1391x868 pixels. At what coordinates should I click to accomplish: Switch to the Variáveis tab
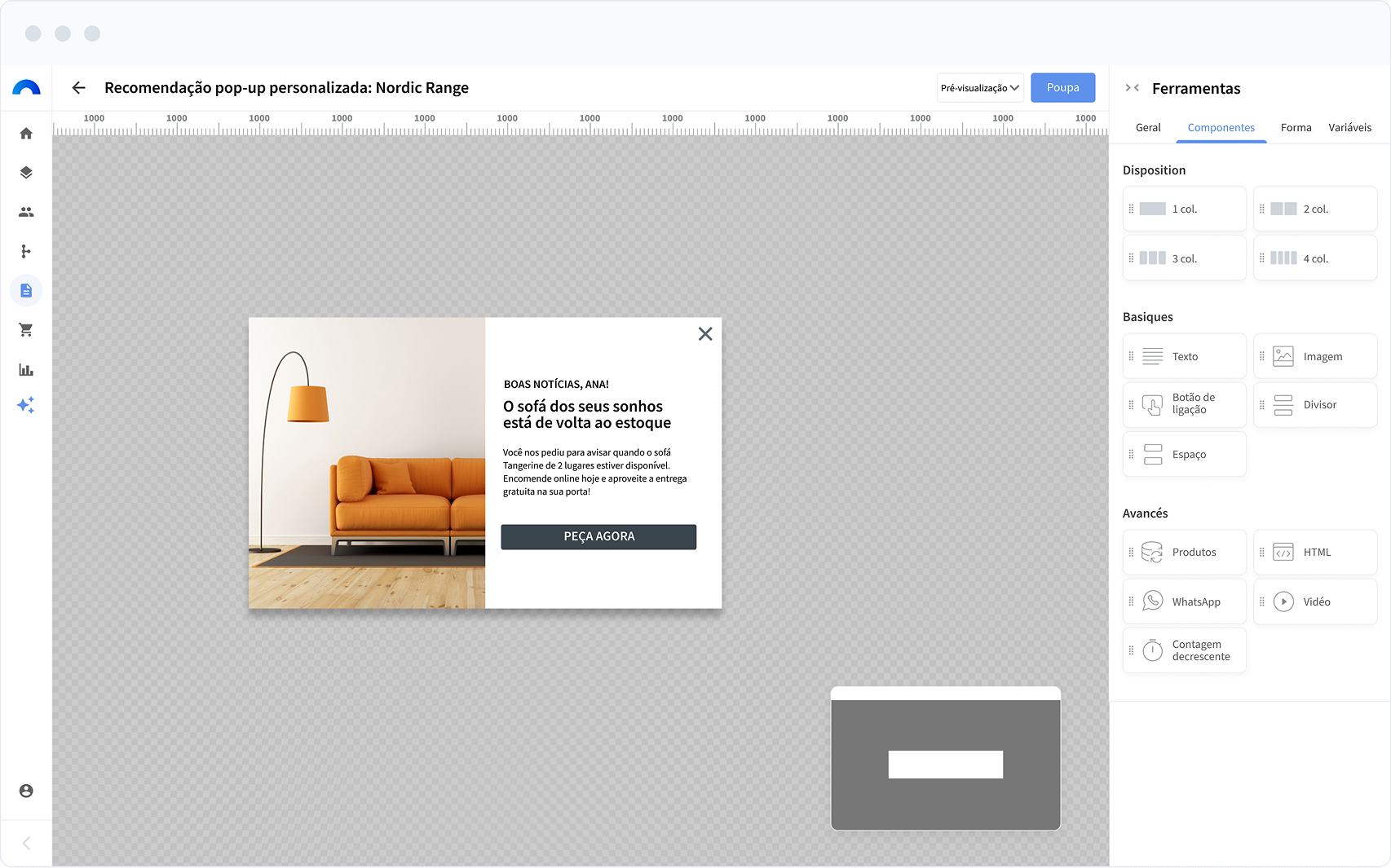click(1349, 128)
